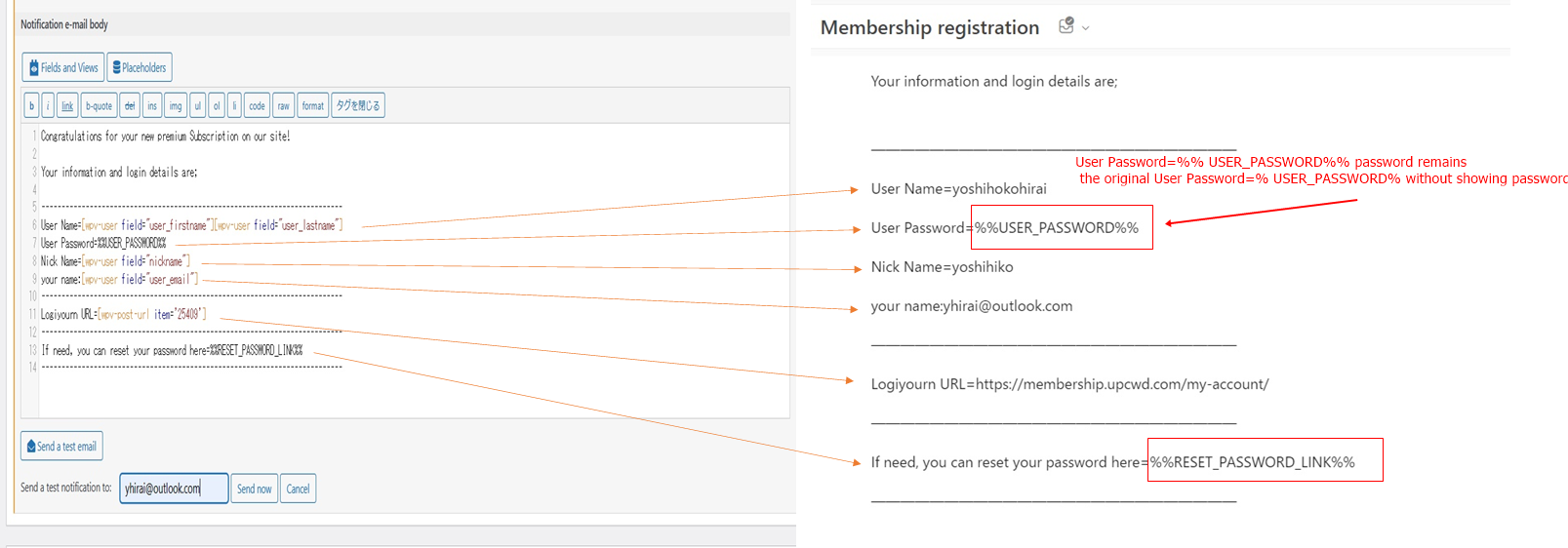Image resolution: width=1568 pixels, height=548 pixels.
Task: Cancel the test notification
Action: (x=299, y=489)
